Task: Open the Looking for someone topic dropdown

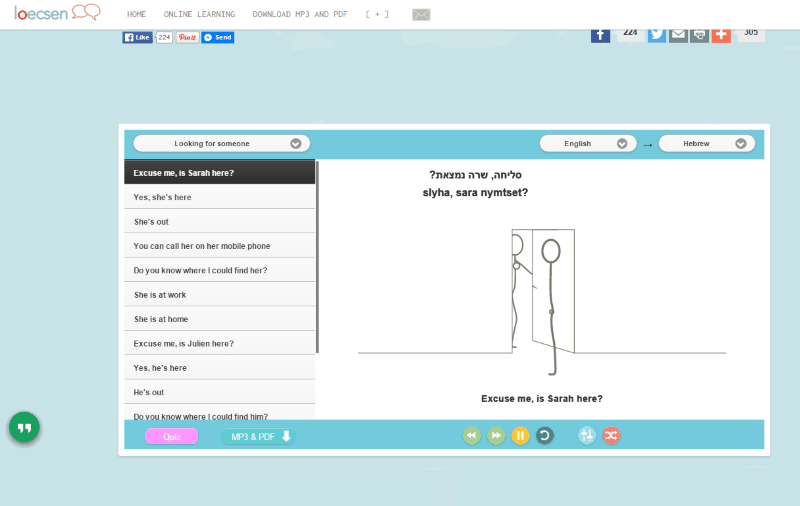Action: click(x=221, y=144)
